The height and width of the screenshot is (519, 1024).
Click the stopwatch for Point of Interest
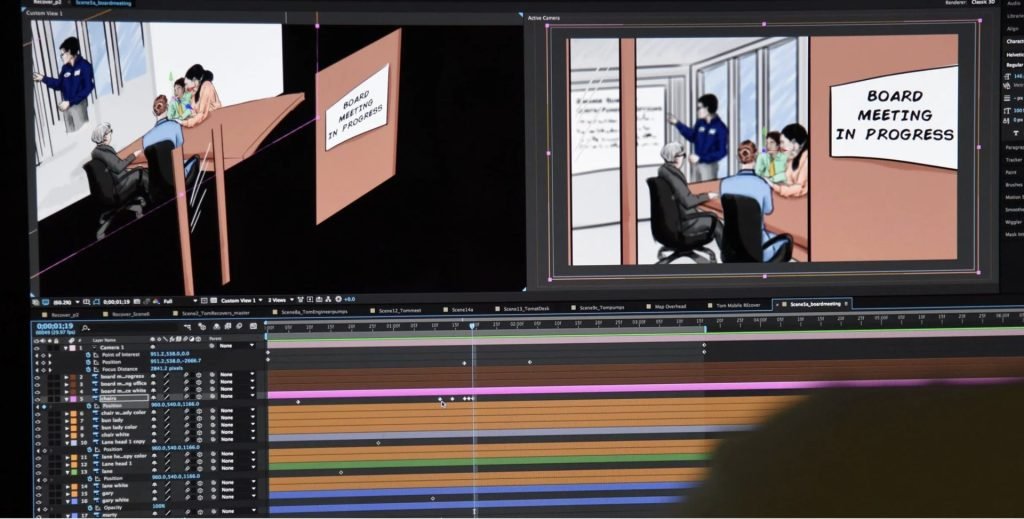tap(88, 355)
